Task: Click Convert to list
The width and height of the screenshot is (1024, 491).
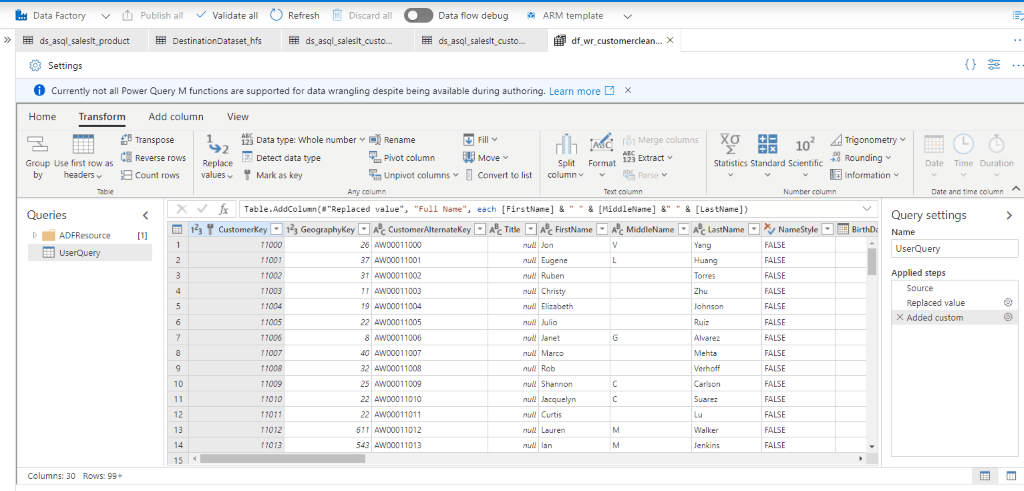Action: [498, 175]
